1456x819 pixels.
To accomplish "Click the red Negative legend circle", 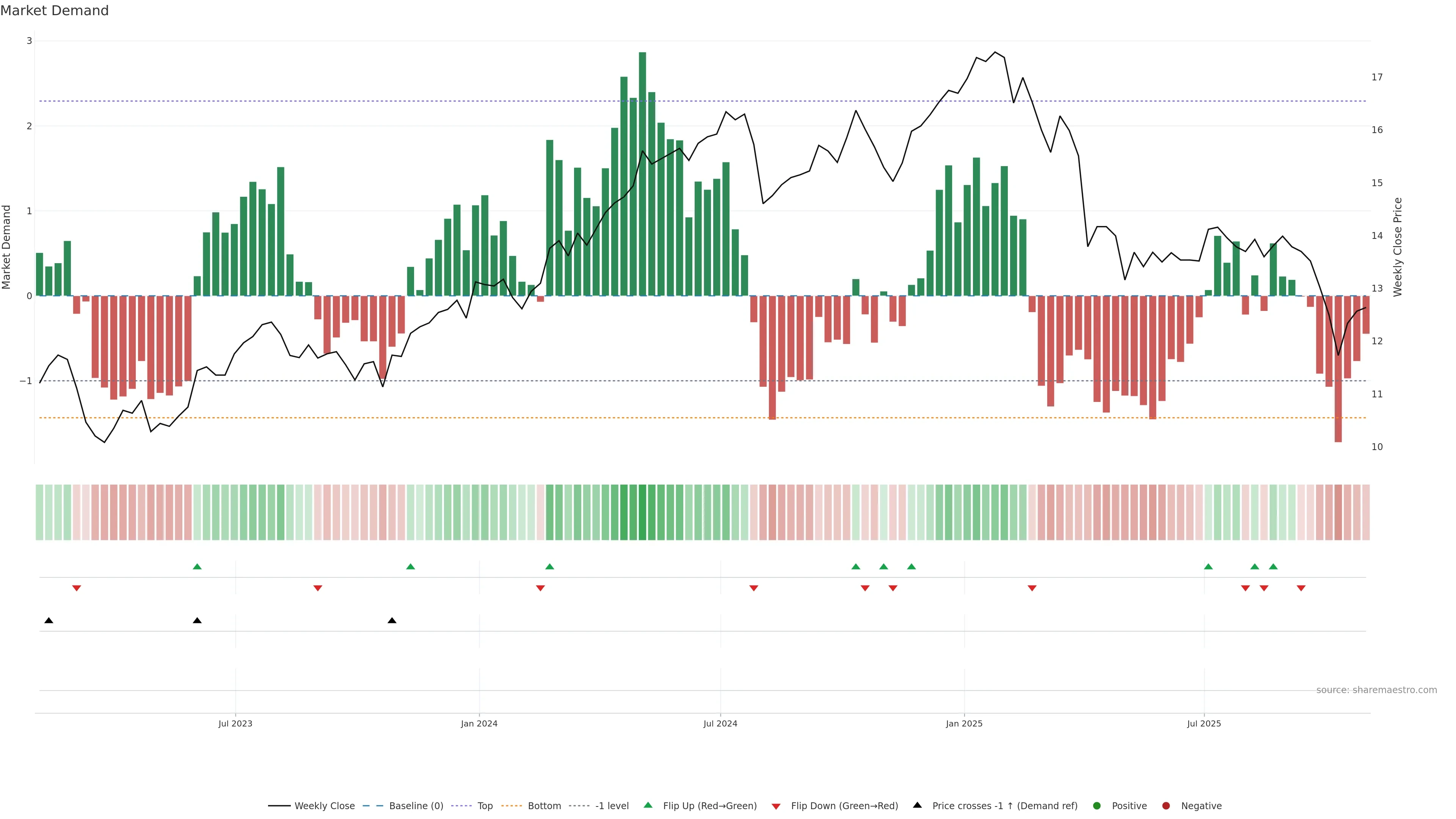I will coord(1166,805).
